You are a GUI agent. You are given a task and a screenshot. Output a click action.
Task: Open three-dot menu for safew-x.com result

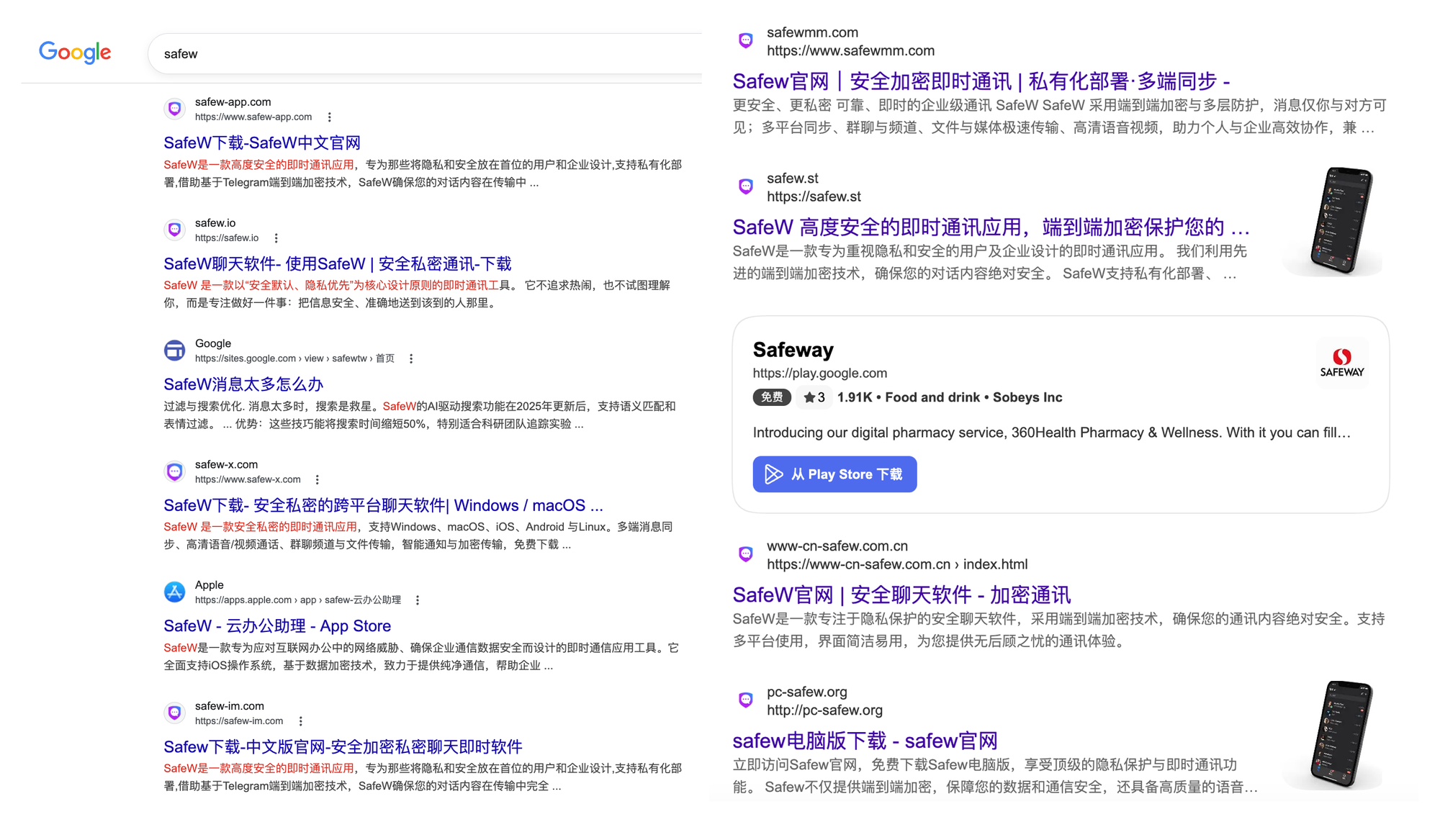click(318, 479)
